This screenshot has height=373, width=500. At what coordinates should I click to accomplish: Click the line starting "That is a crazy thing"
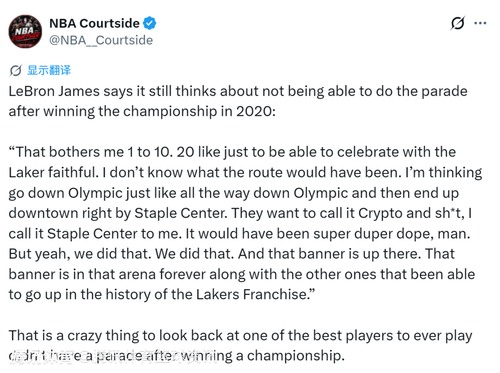click(x=240, y=335)
